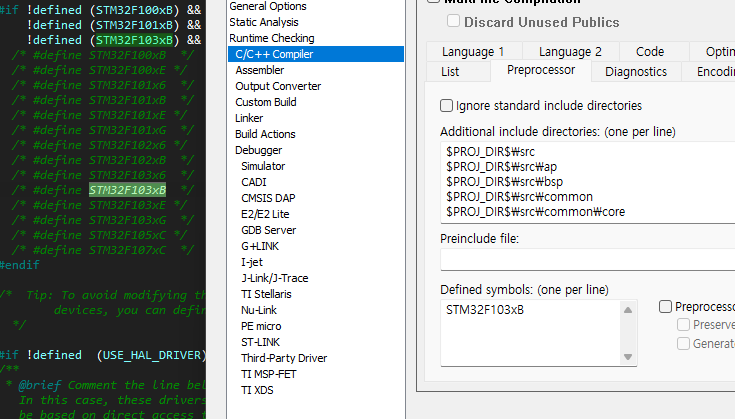Toggle Generate #line directives checkbox
Viewport: 735px width, 419px height.
[683, 344]
